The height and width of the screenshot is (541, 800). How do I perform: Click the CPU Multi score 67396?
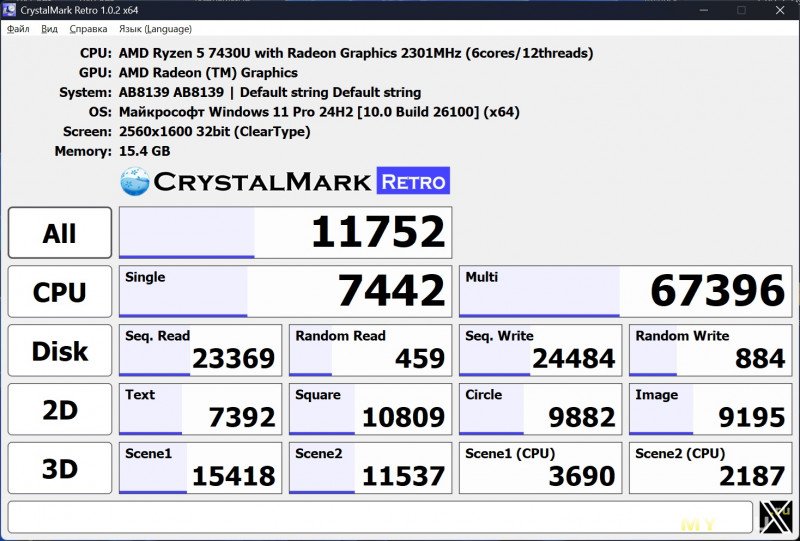coord(625,291)
